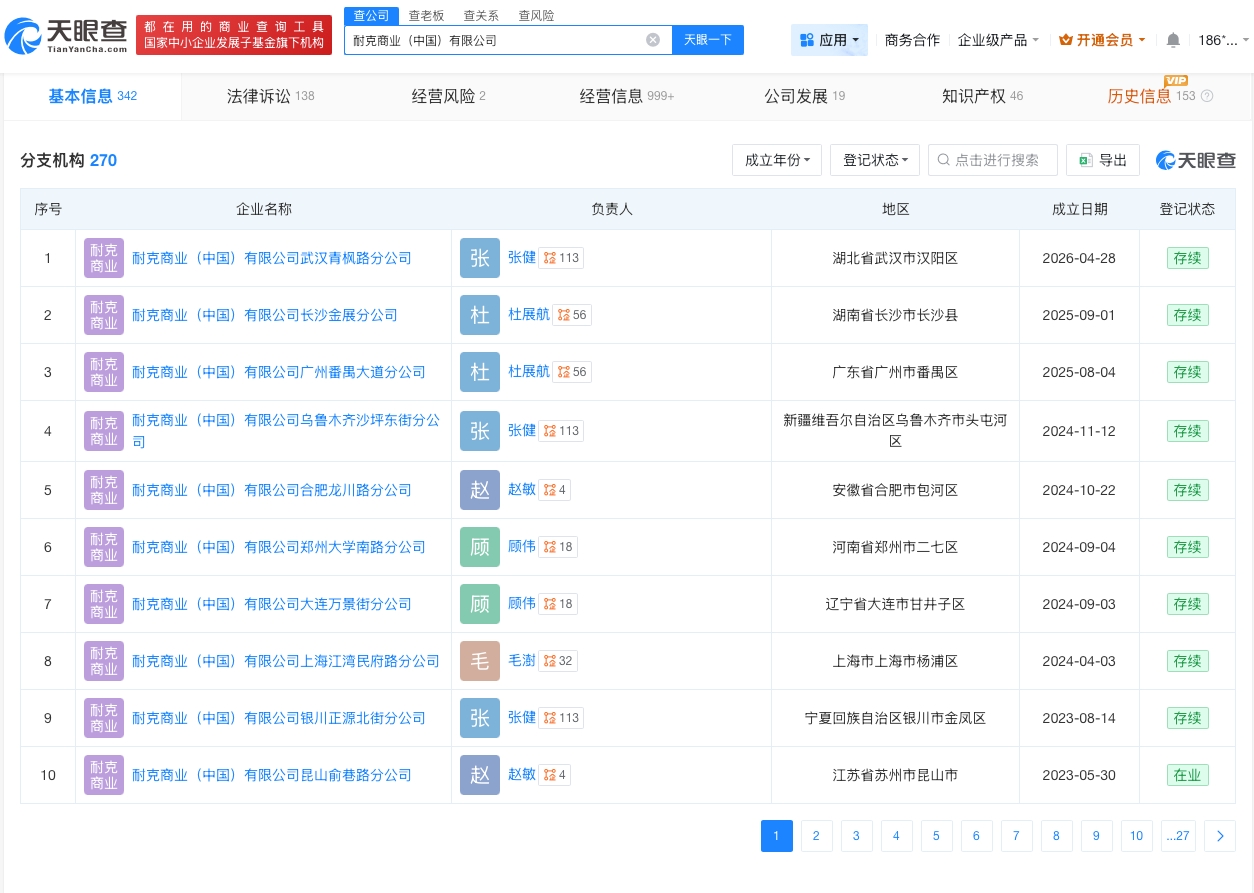Select the 查公司 search mode tab
The image size is (1254, 893).
click(x=372, y=16)
